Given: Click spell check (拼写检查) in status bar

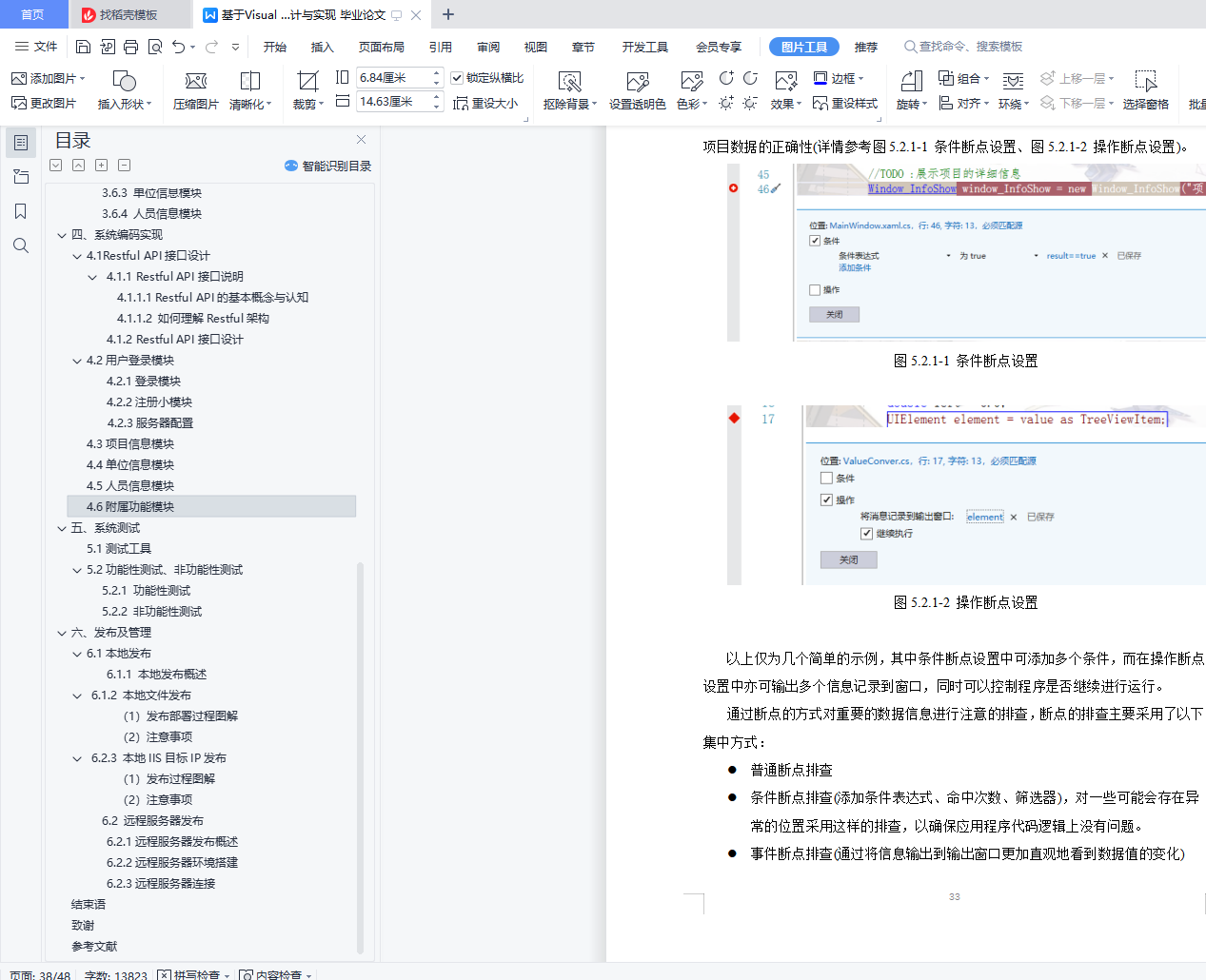Looking at the screenshot, I should (193, 974).
